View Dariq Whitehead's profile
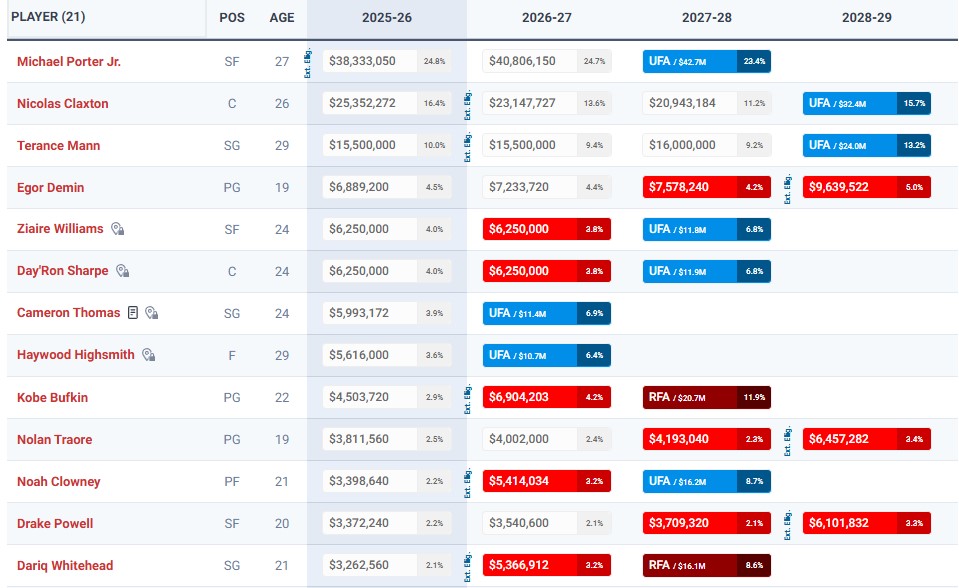Screen dimensions: 959x588 (64, 565)
